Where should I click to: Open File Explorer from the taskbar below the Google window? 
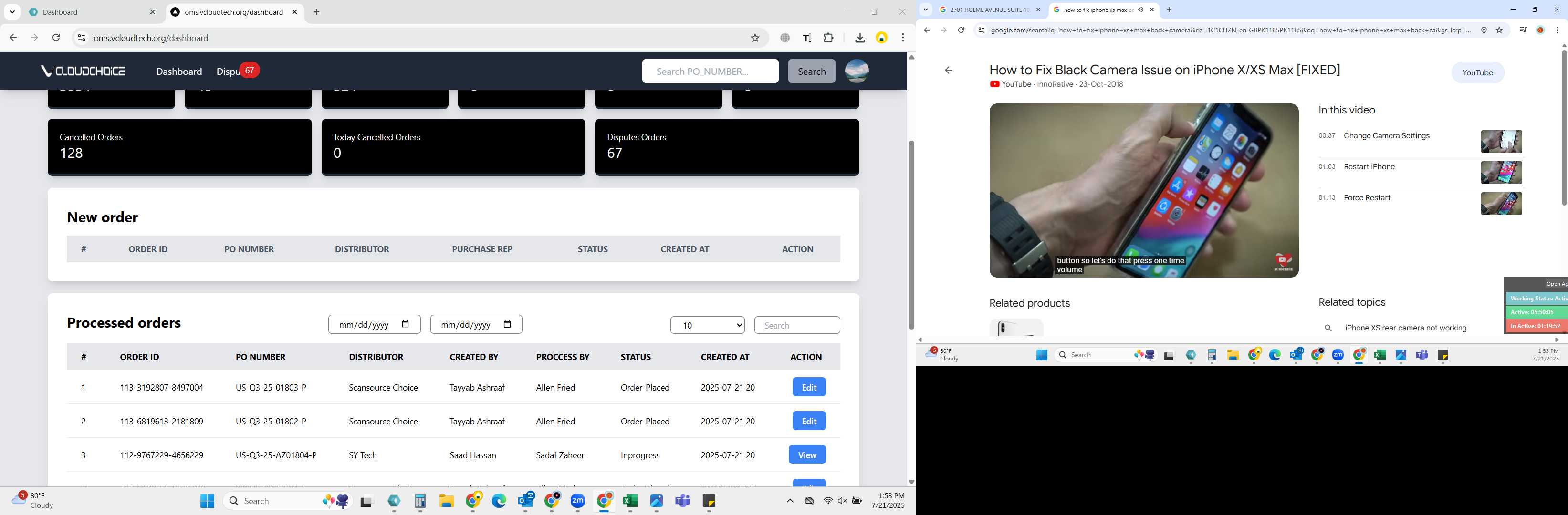(x=1233, y=355)
